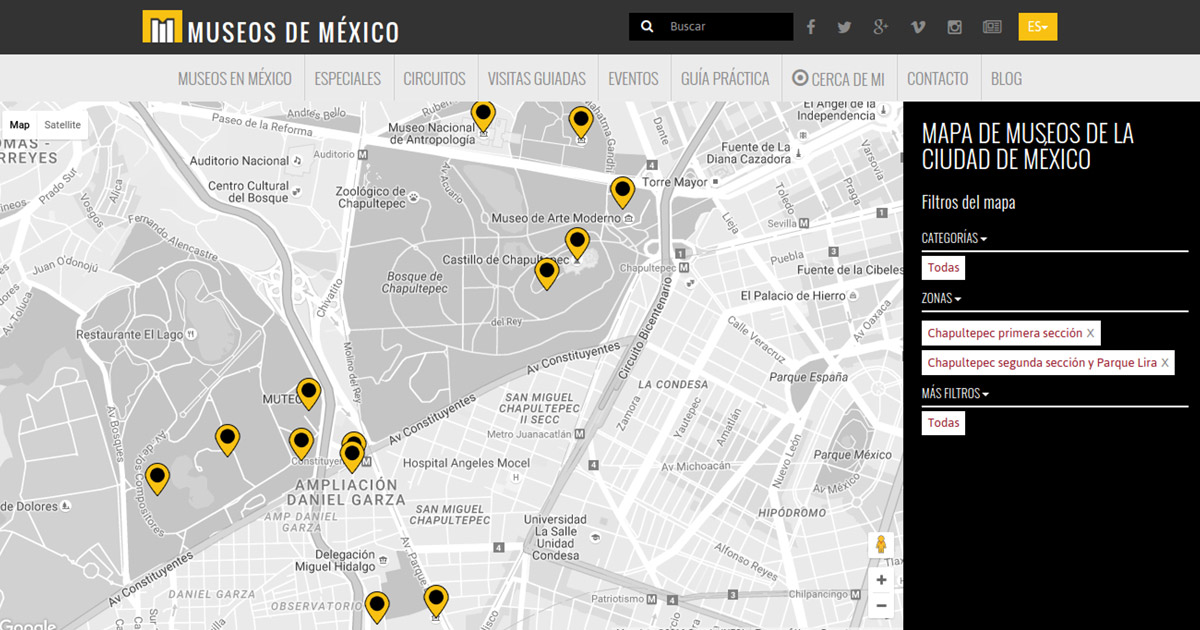Zoom in the map with plus button
The width and height of the screenshot is (1200, 630).
tap(881, 580)
